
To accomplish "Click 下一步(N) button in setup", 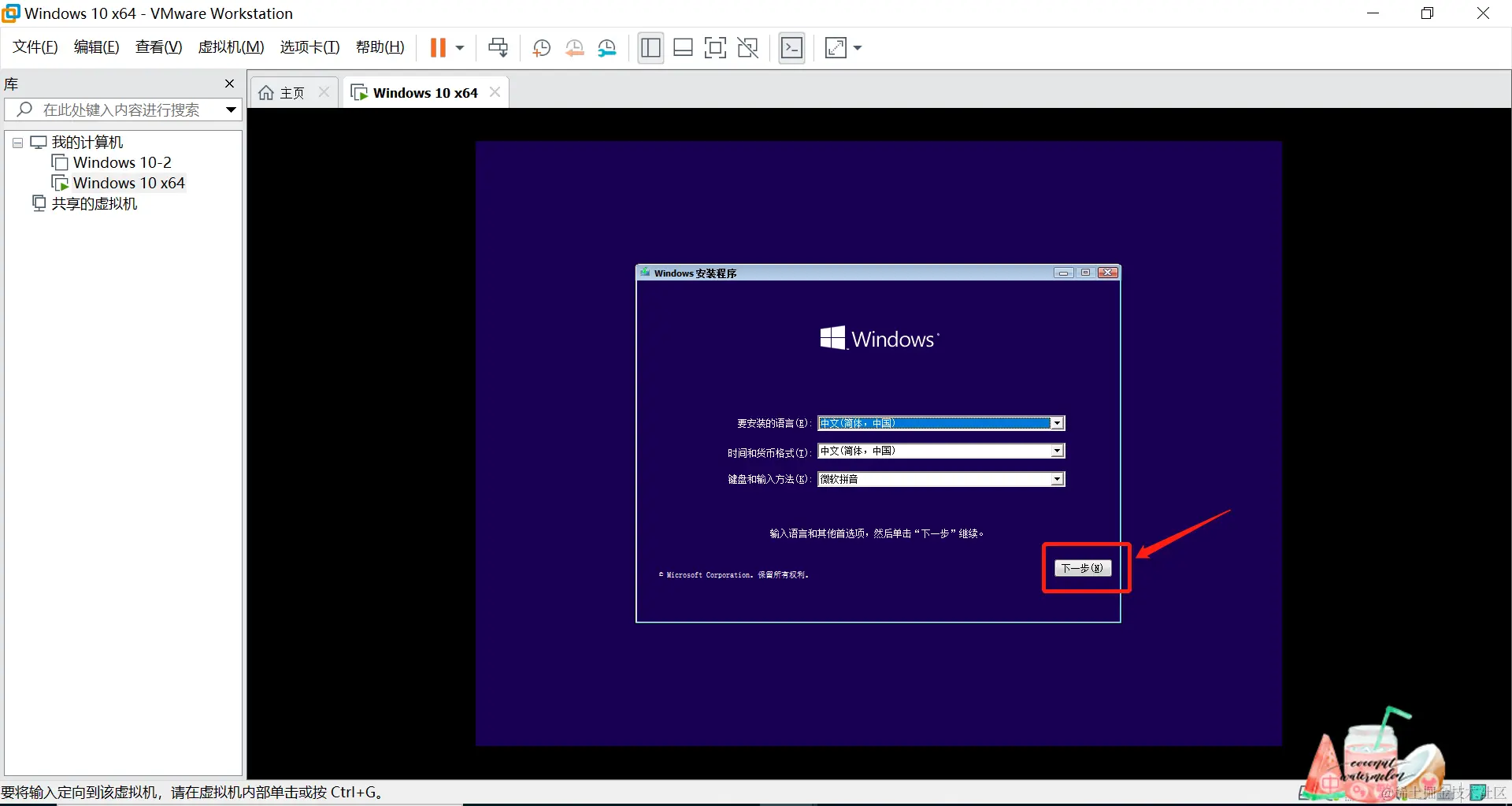I will pos(1083,568).
